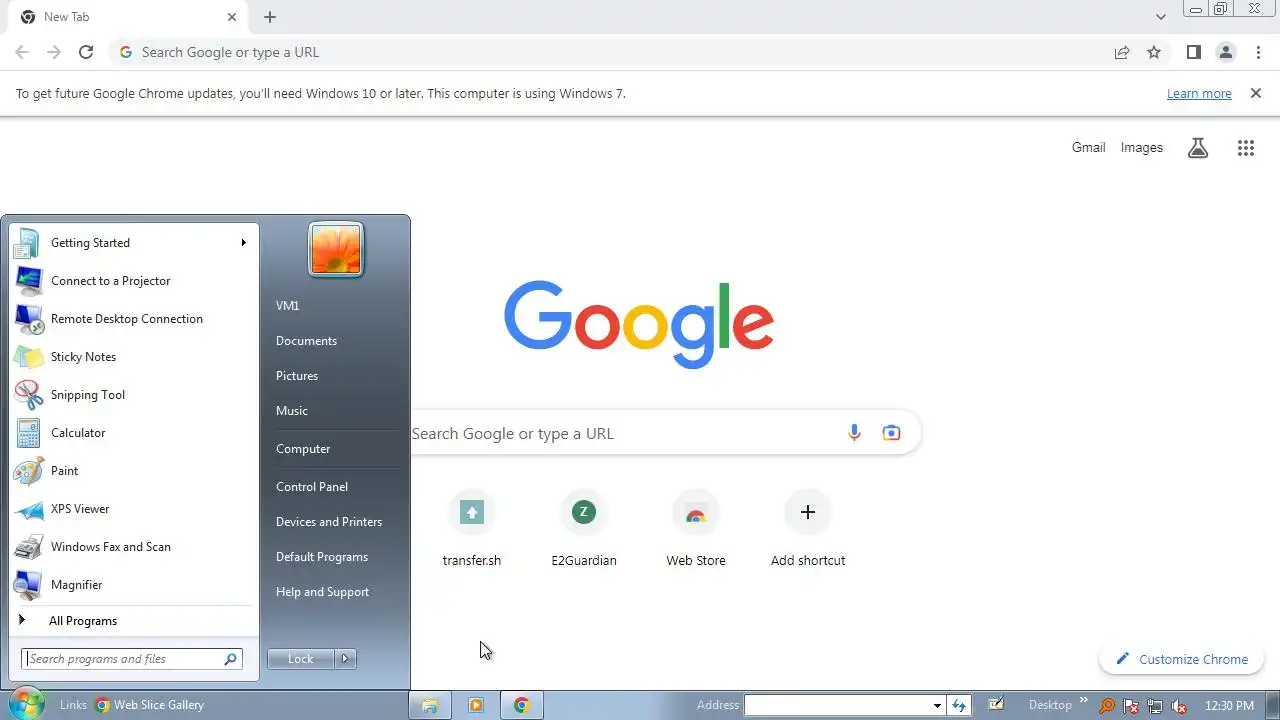1280x720 pixels.
Task: Click the muted volume tray icon
Action: pyautogui.click(x=1179, y=705)
